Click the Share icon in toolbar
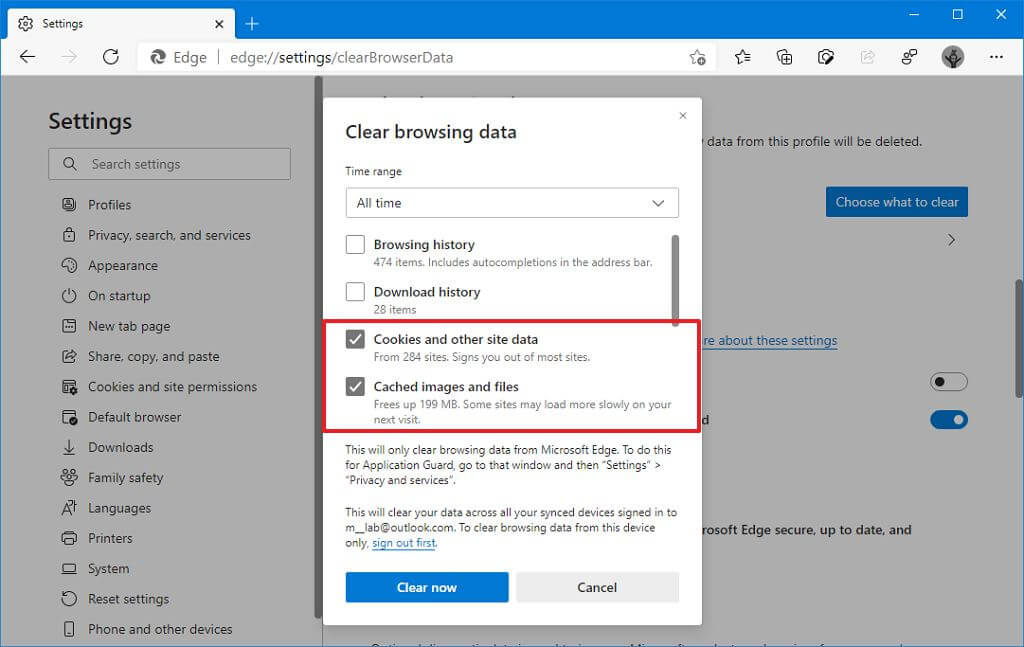Screen dimensions: 1024x647 (x=867, y=57)
